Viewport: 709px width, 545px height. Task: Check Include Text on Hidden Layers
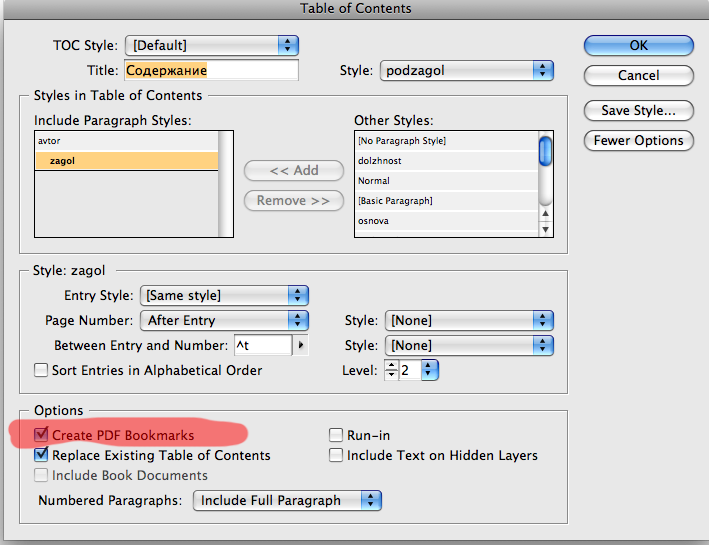pos(336,455)
